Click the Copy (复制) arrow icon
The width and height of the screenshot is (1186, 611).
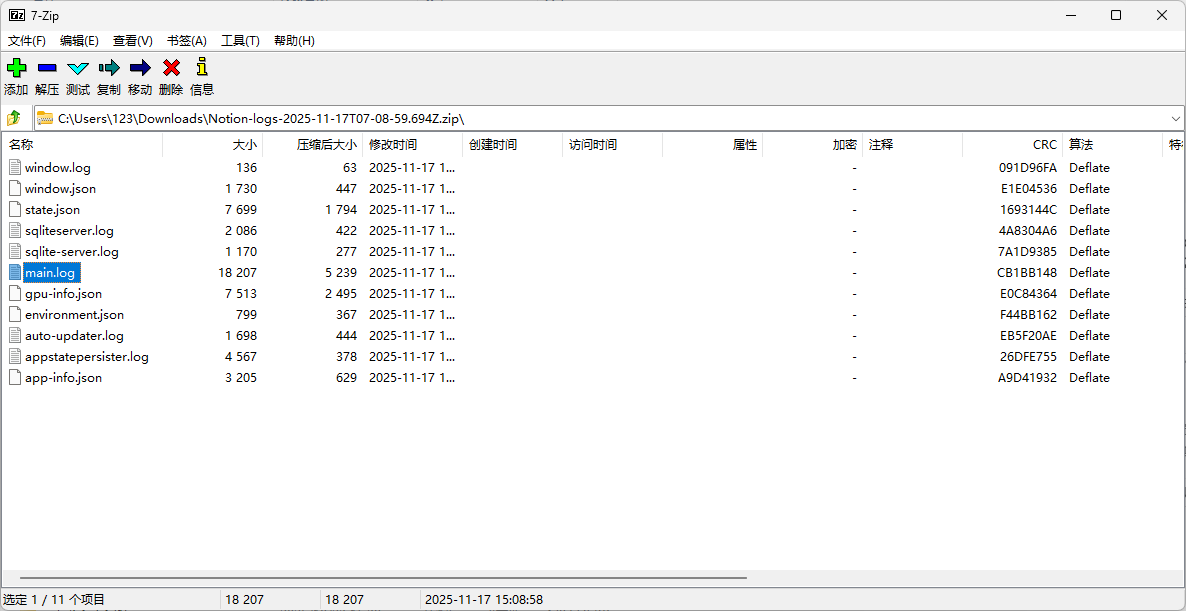point(109,68)
